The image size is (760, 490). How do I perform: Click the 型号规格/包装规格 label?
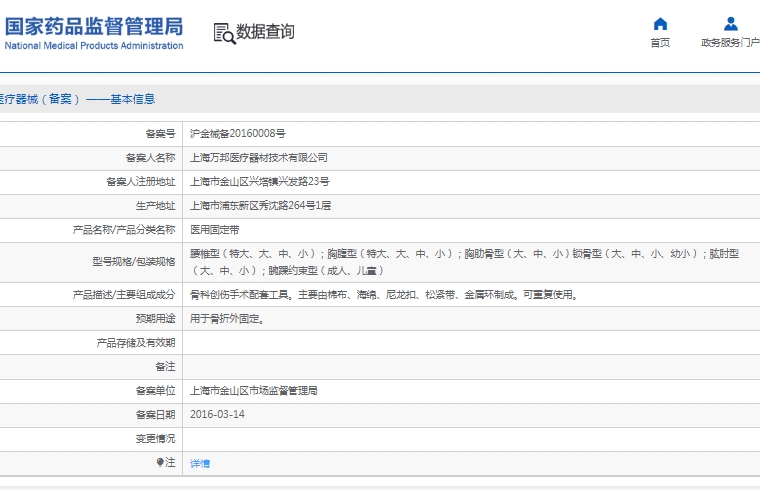[134, 262]
